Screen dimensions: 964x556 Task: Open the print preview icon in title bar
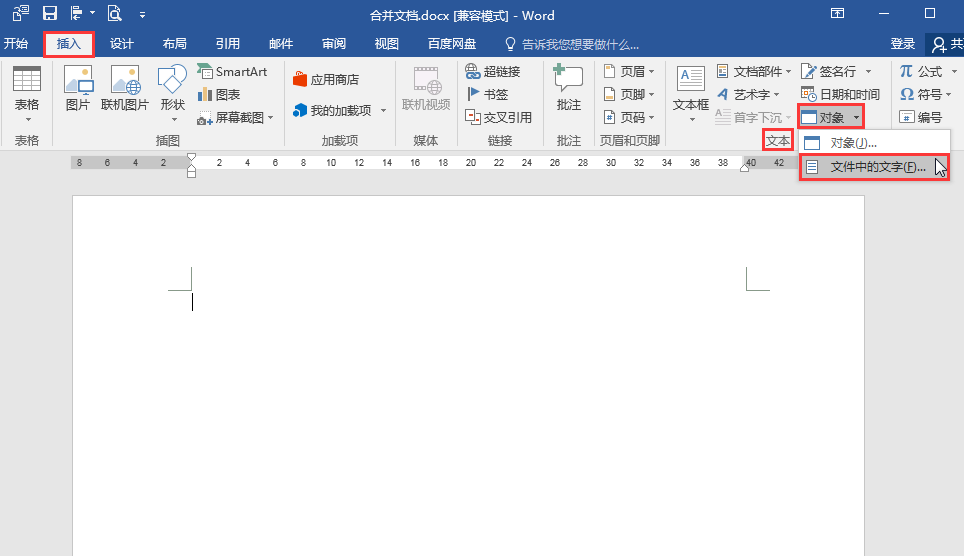pyautogui.click(x=114, y=13)
